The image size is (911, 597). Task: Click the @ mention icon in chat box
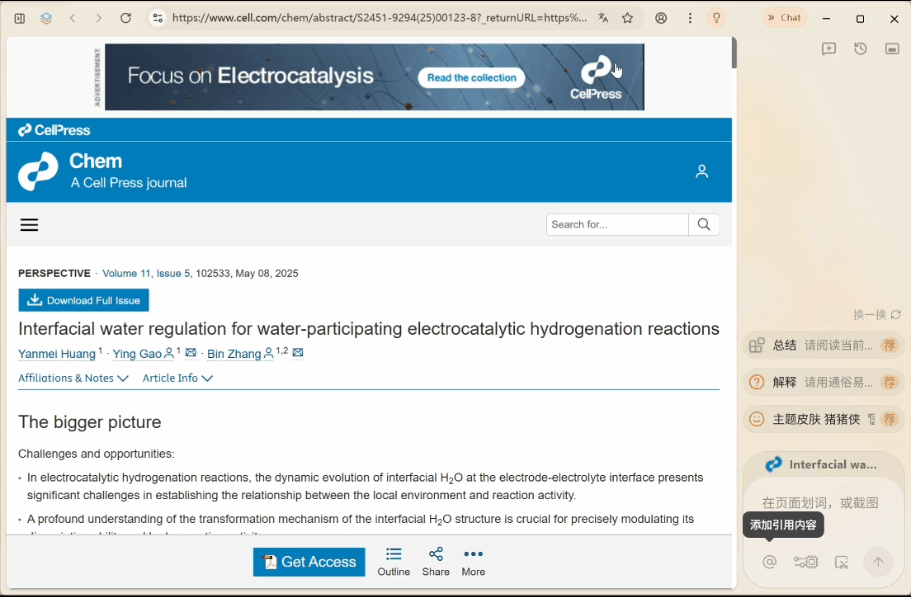point(770,562)
